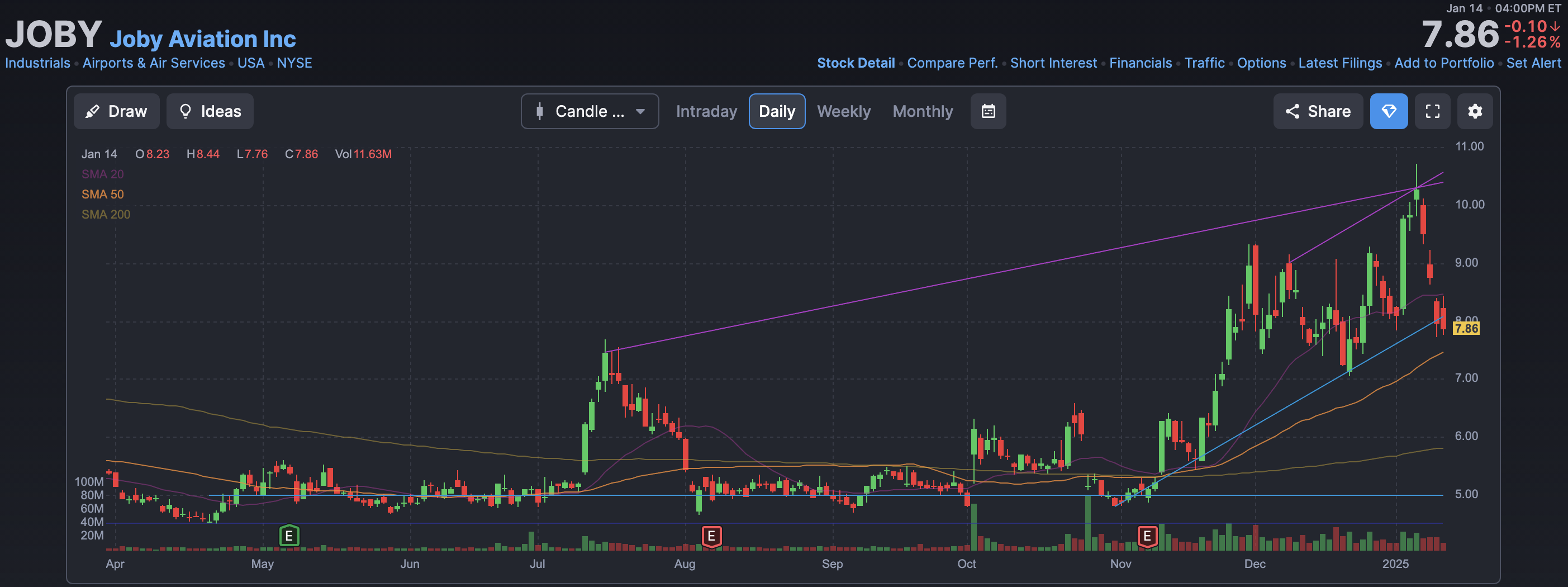The image size is (1568, 587).
Task: Open the Draw tool
Action: (116, 111)
